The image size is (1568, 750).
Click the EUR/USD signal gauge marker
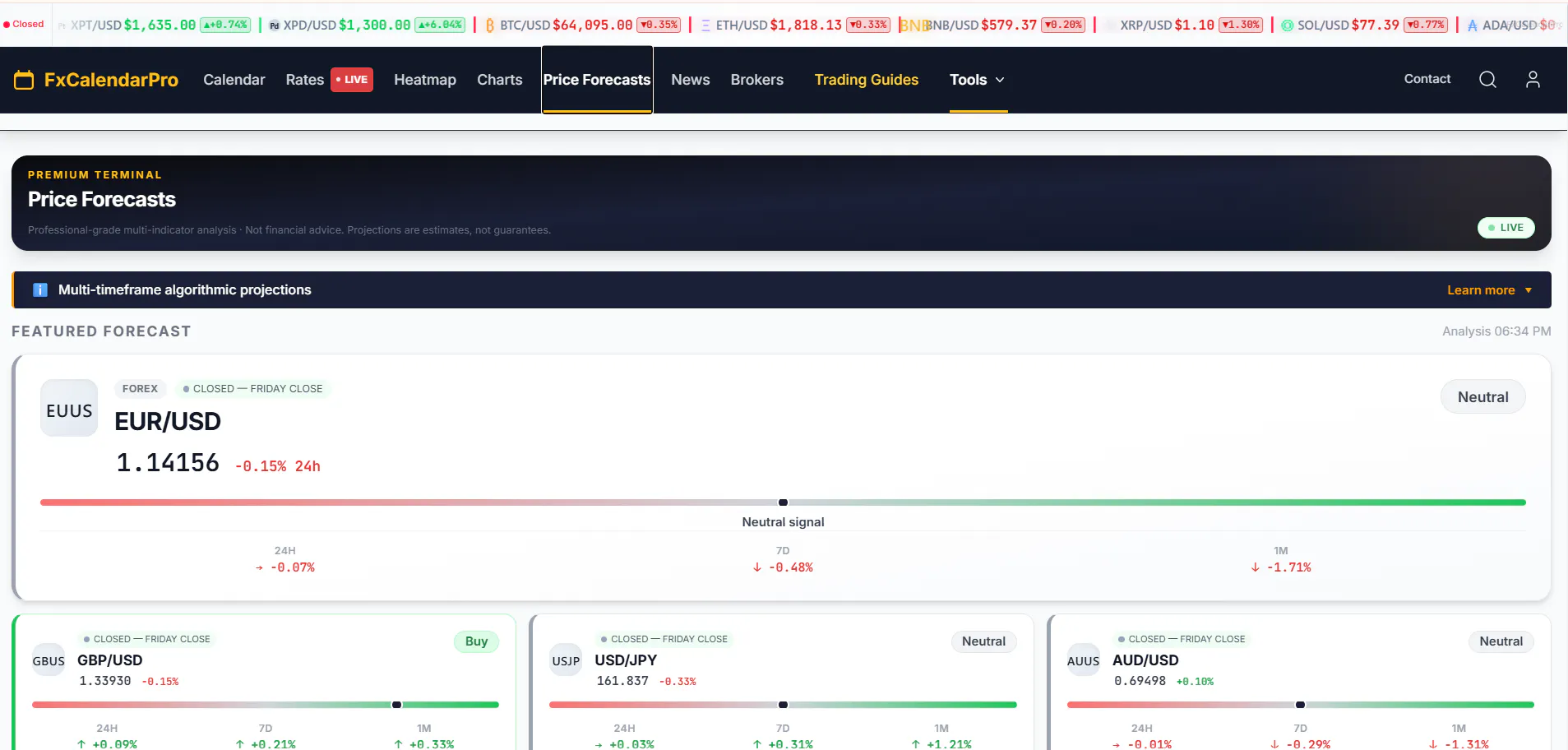coord(783,502)
